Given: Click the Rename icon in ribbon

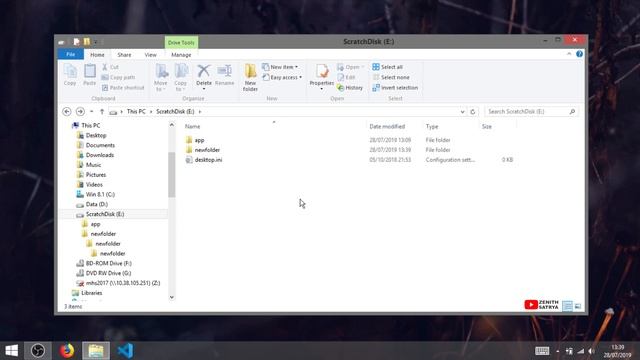Looking at the screenshot, I should tap(224, 75).
